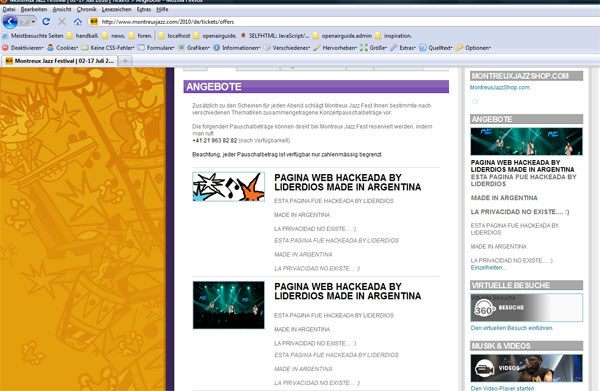Click second PAGINA WEB HACKEADA offer heading
This screenshot has height=391, width=600.
[x=347, y=292]
